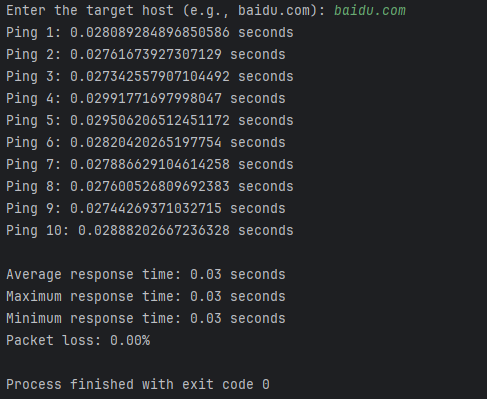
Task: Click the Minimum response time line
Action: click(x=146, y=319)
